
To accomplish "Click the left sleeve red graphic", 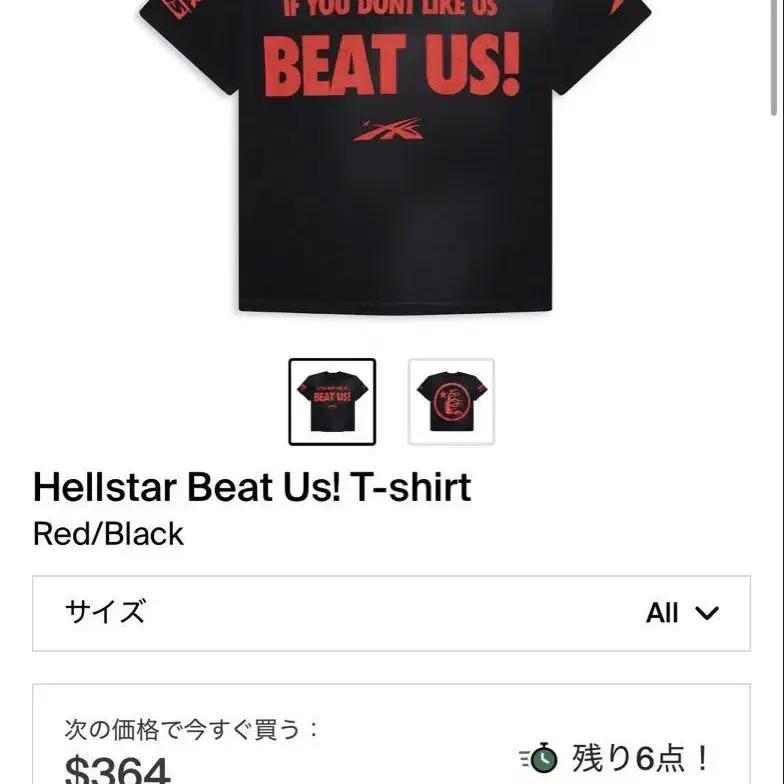I will pyautogui.click(x=180, y=8).
